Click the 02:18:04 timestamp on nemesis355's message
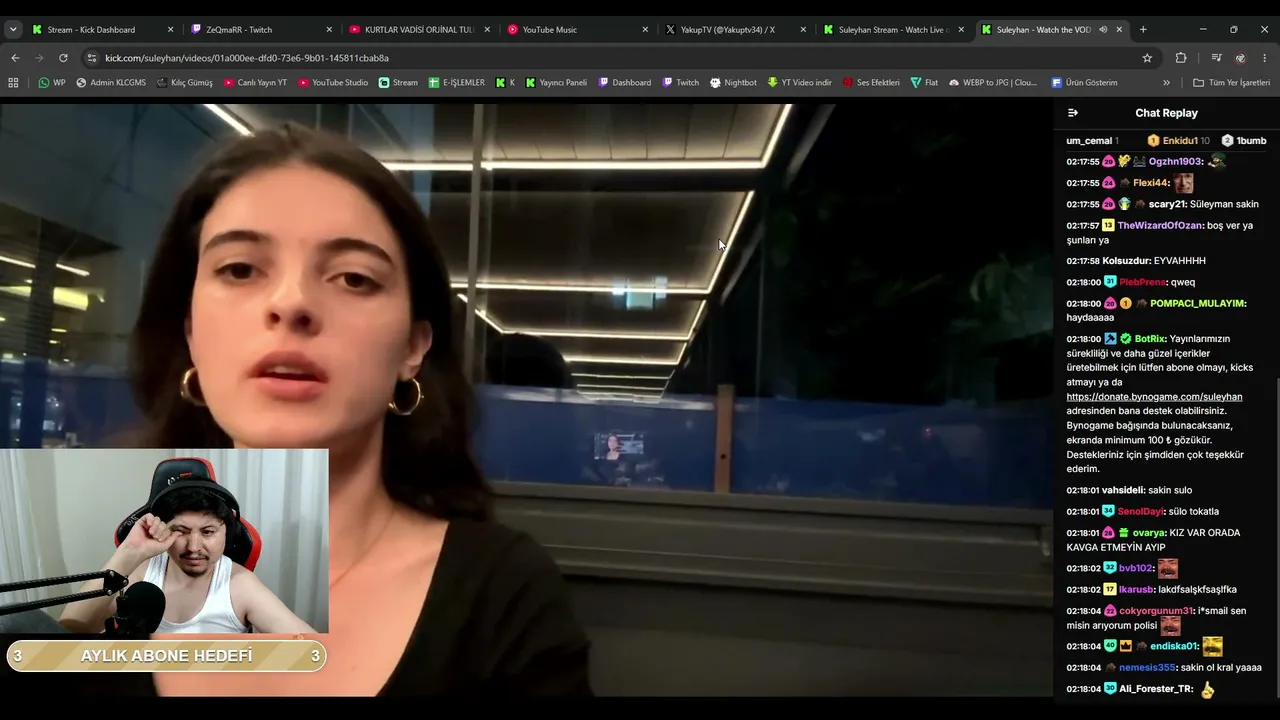Image resolution: width=1280 pixels, height=720 pixels. pyautogui.click(x=1083, y=668)
